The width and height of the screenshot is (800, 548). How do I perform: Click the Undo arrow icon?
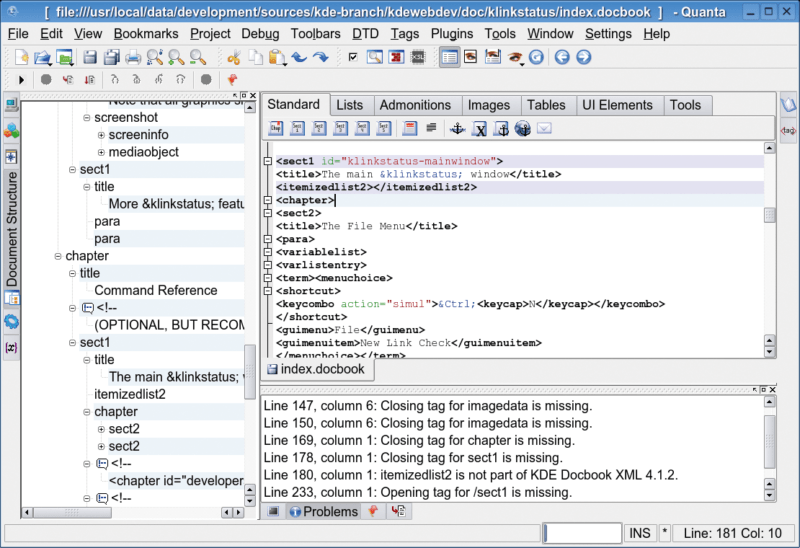(x=299, y=57)
